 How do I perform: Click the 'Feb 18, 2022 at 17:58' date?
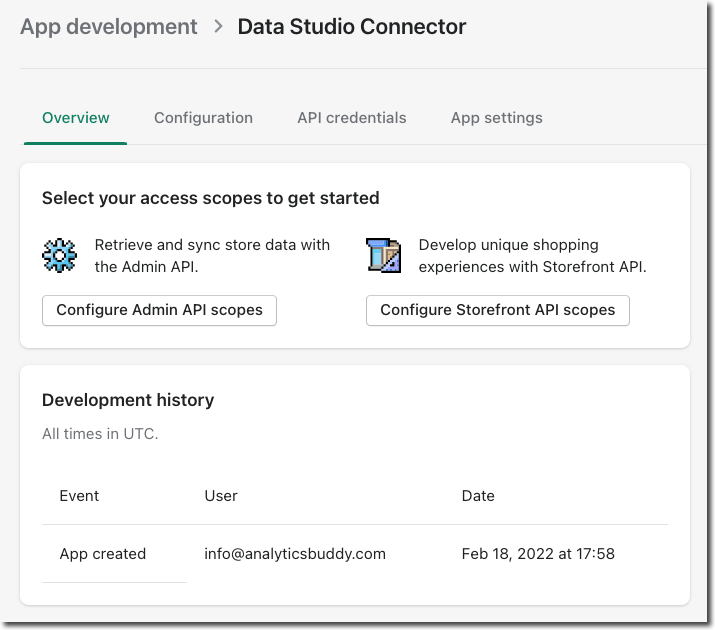[x=538, y=554]
